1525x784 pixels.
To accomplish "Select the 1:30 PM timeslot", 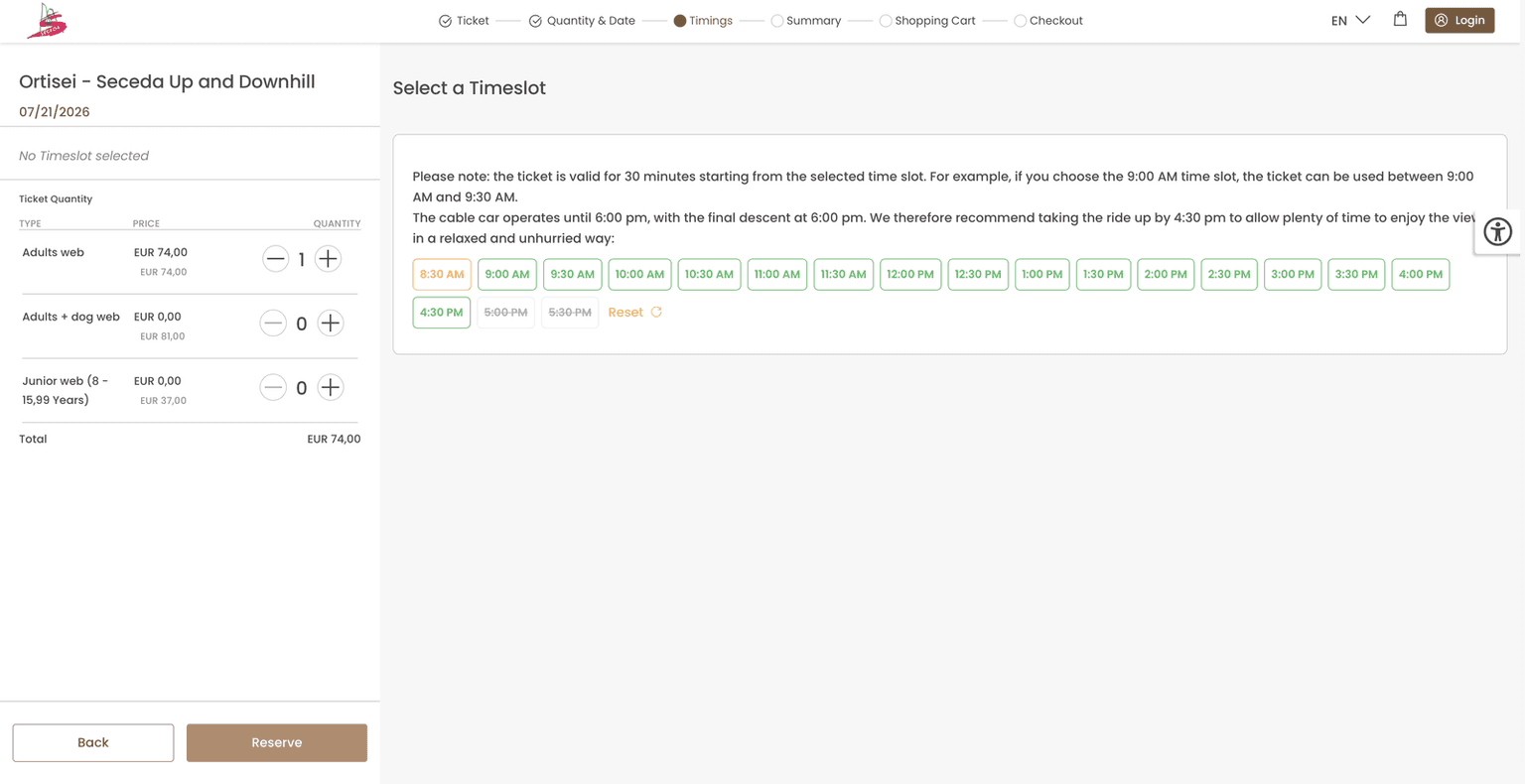I will tap(1103, 274).
